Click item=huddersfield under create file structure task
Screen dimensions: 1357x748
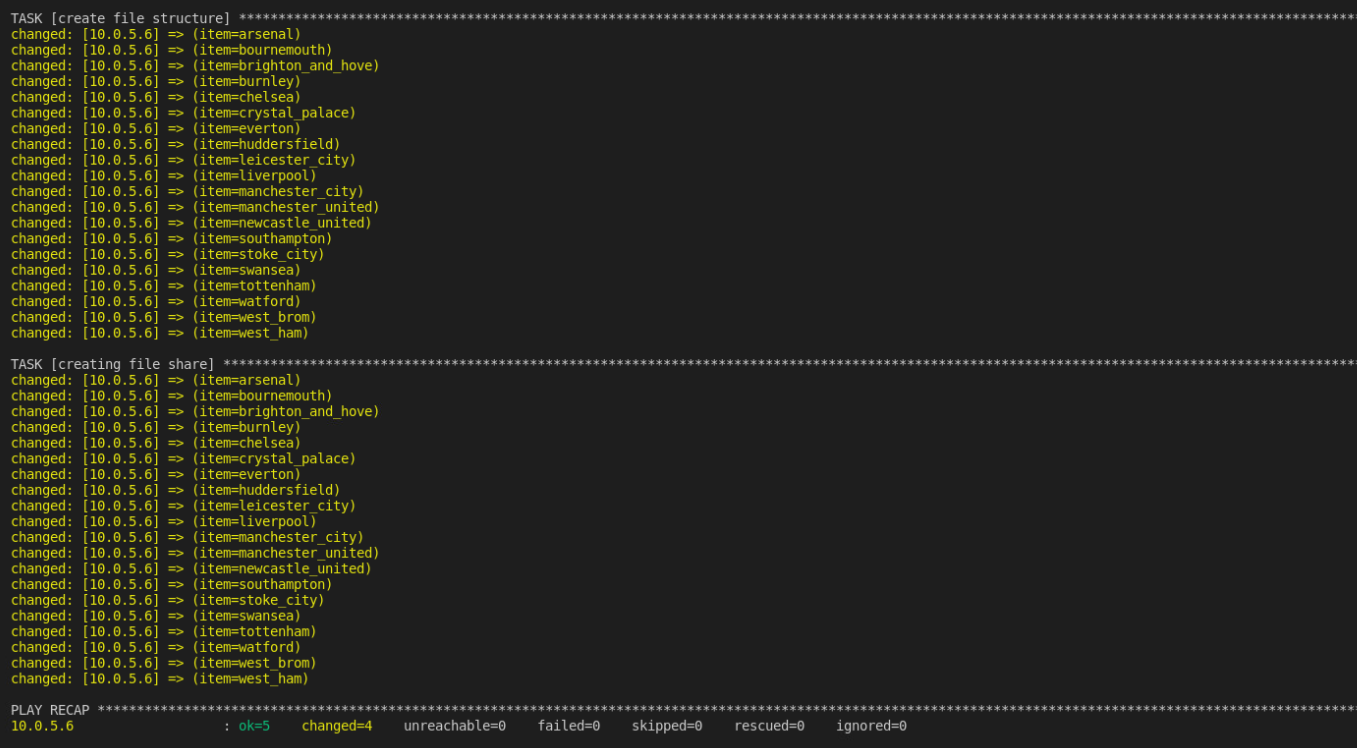pyautogui.click(x=266, y=144)
